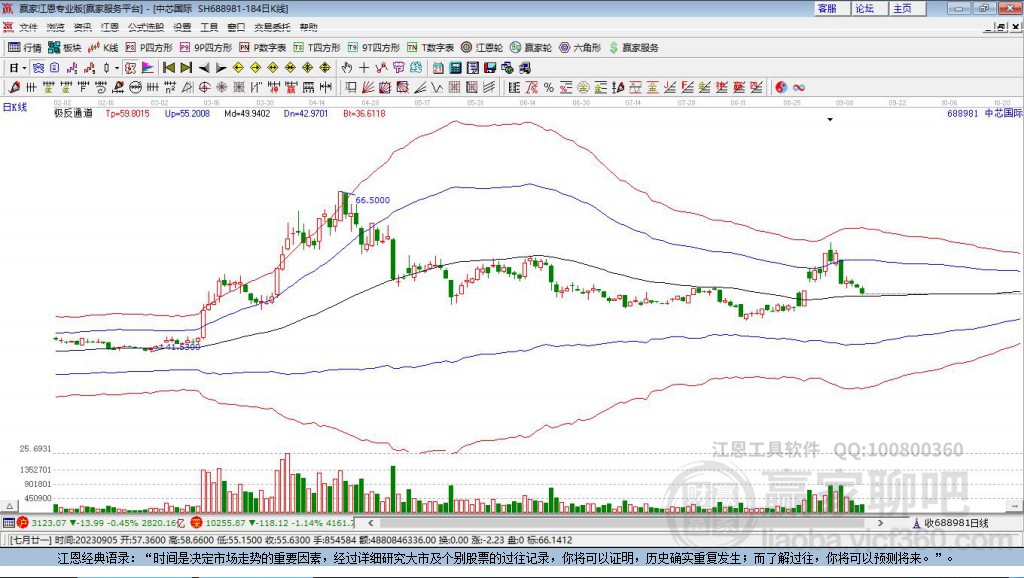Open the 文件 menu
The width and height of the screenshot is (1024, 578).
(x=28, y=27)
